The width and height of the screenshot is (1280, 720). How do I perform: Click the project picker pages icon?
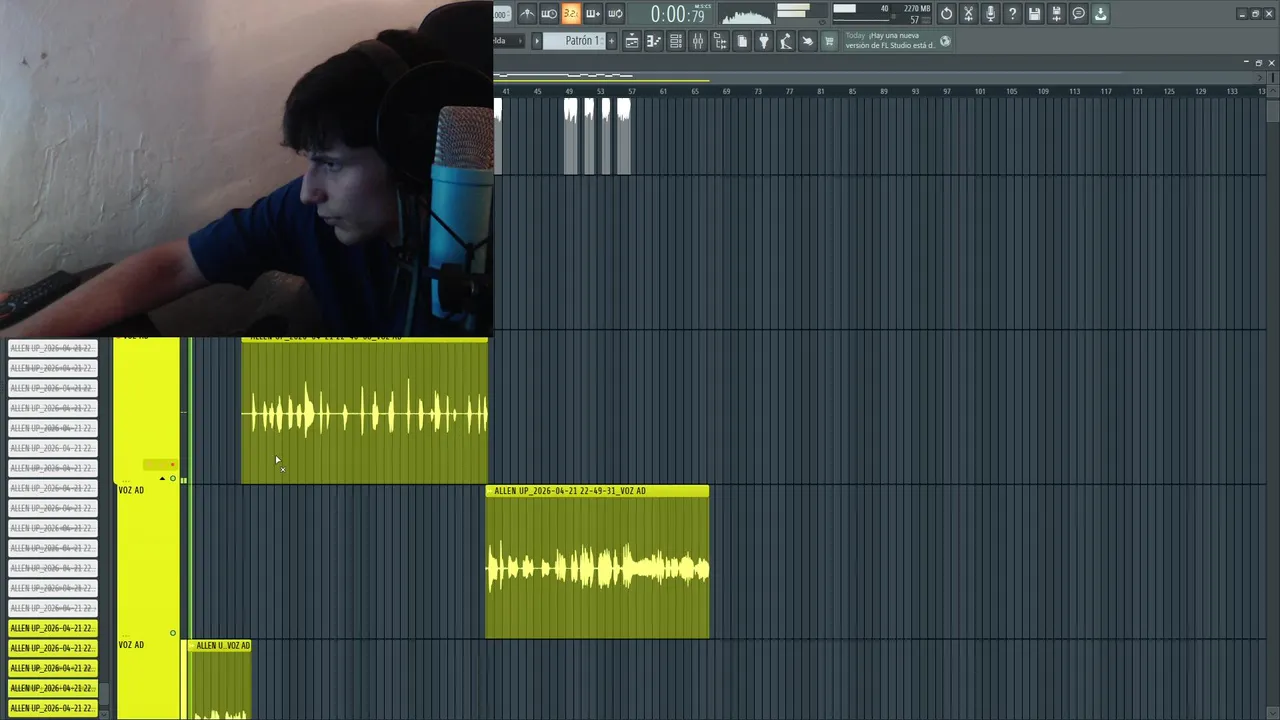click(742, 41)
